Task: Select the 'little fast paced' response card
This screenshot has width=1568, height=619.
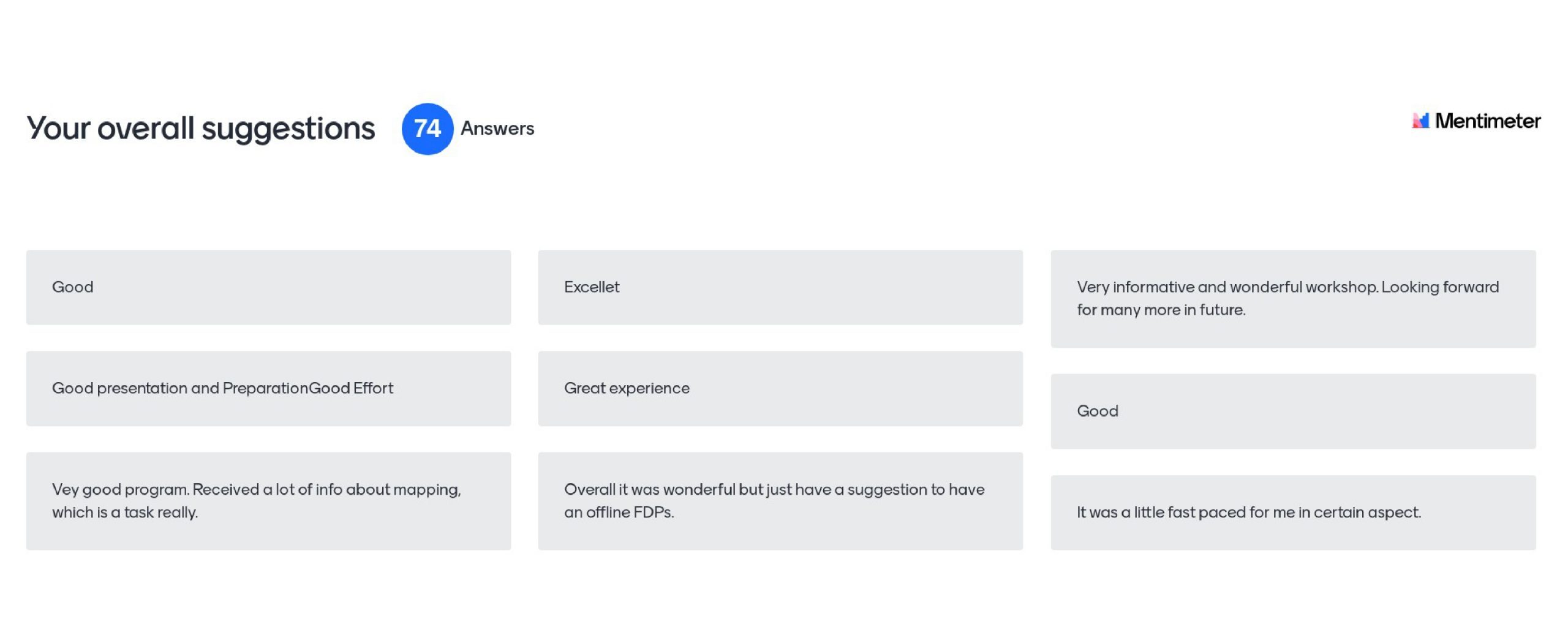Action: pyautogui.click(x=1293, y=512)
